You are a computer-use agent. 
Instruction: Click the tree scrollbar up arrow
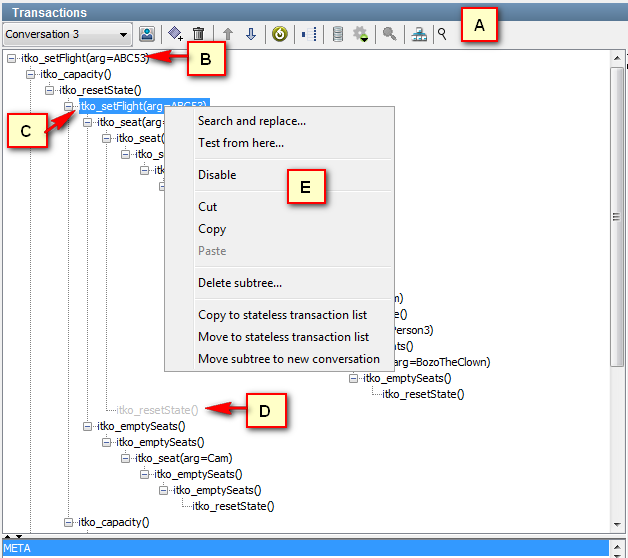617,58
